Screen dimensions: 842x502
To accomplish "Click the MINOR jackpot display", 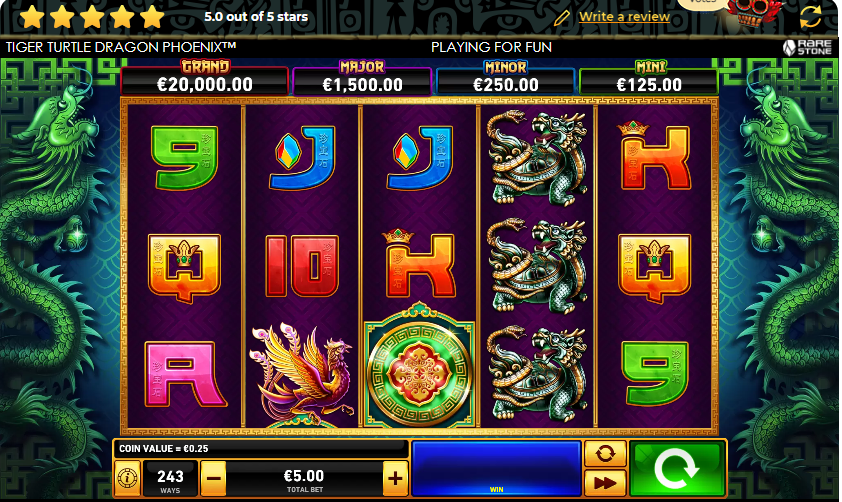I will point(505,78).
